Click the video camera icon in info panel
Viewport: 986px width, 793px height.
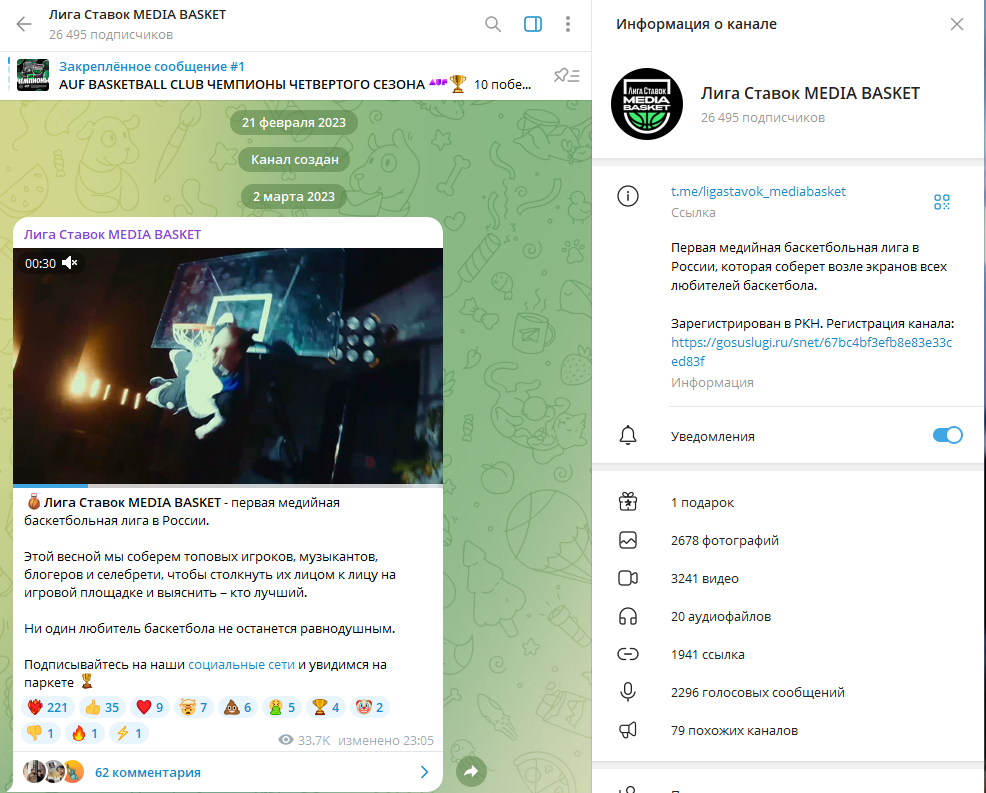(x=628, y=578)
